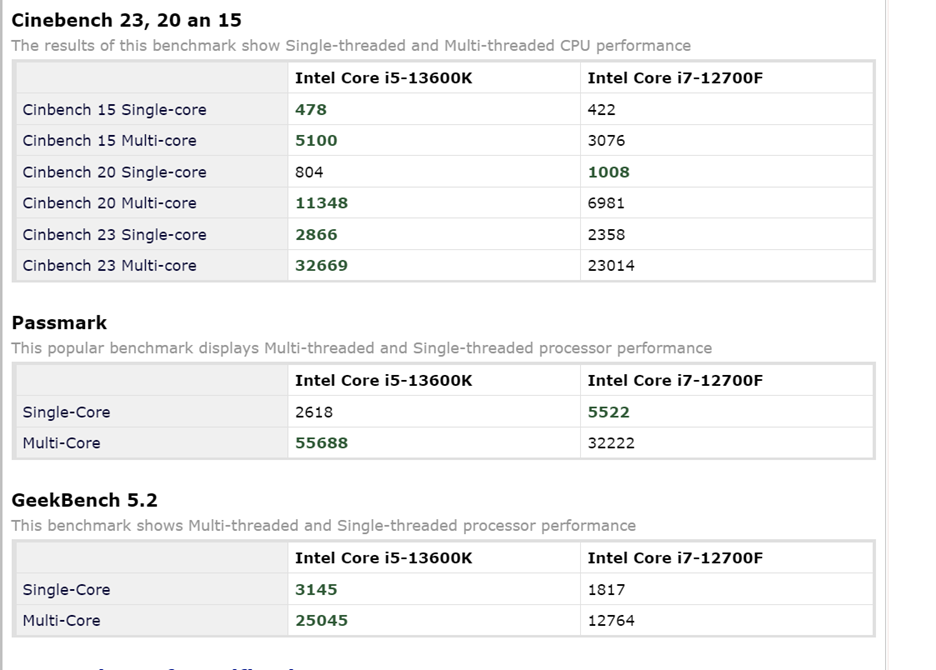Click the Cinbench 15 Multi-core row label
This screenshot has width=936, height=670.
(x=109, y=141)
